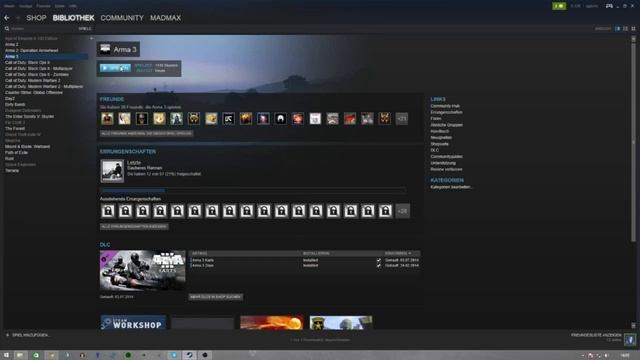The image size is (640, 360).
Task: Open the friend avatar with UC logo
Action: pyautogui.click(x=229, y=119)
